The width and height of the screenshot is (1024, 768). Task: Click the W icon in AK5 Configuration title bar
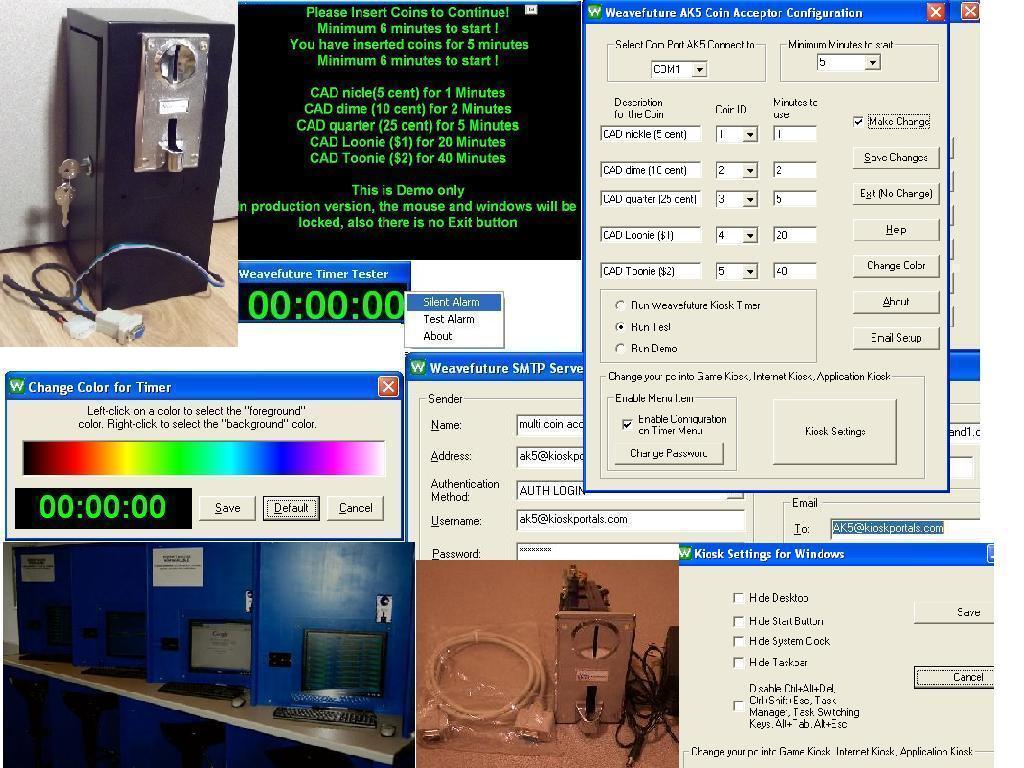point(595,13)
